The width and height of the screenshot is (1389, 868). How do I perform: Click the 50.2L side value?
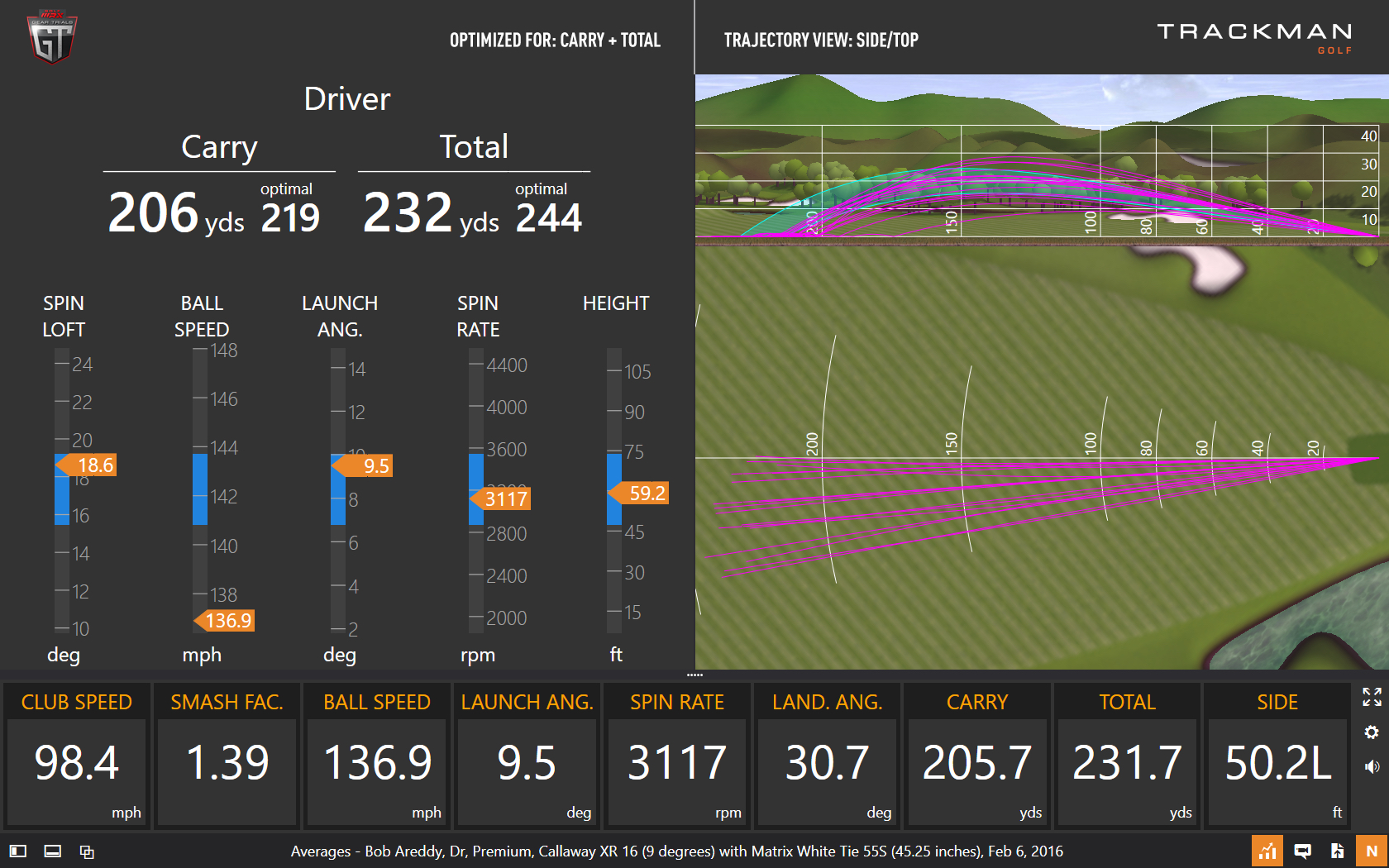point(1278,762)
